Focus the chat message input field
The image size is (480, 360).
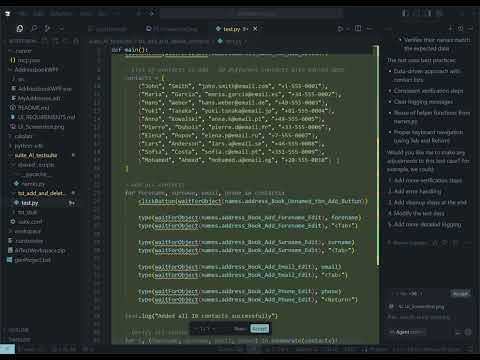[x=428, y=317]
